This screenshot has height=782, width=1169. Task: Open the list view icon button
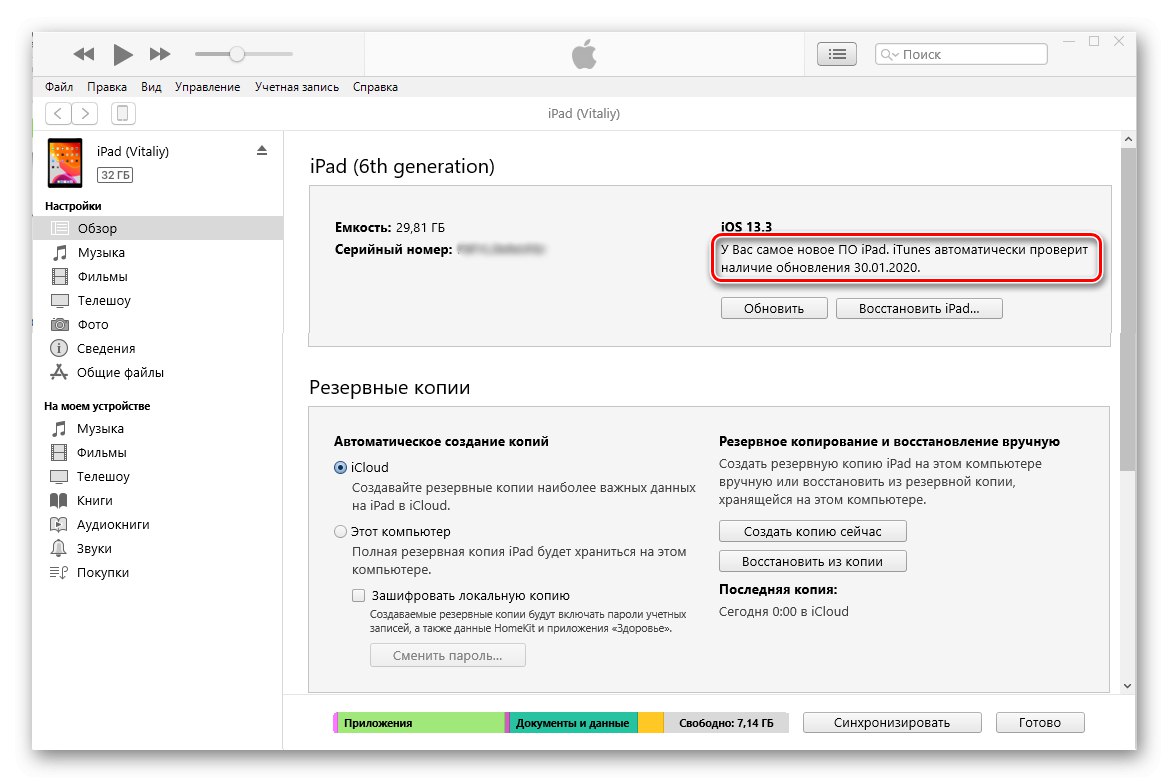coord(838,54)
